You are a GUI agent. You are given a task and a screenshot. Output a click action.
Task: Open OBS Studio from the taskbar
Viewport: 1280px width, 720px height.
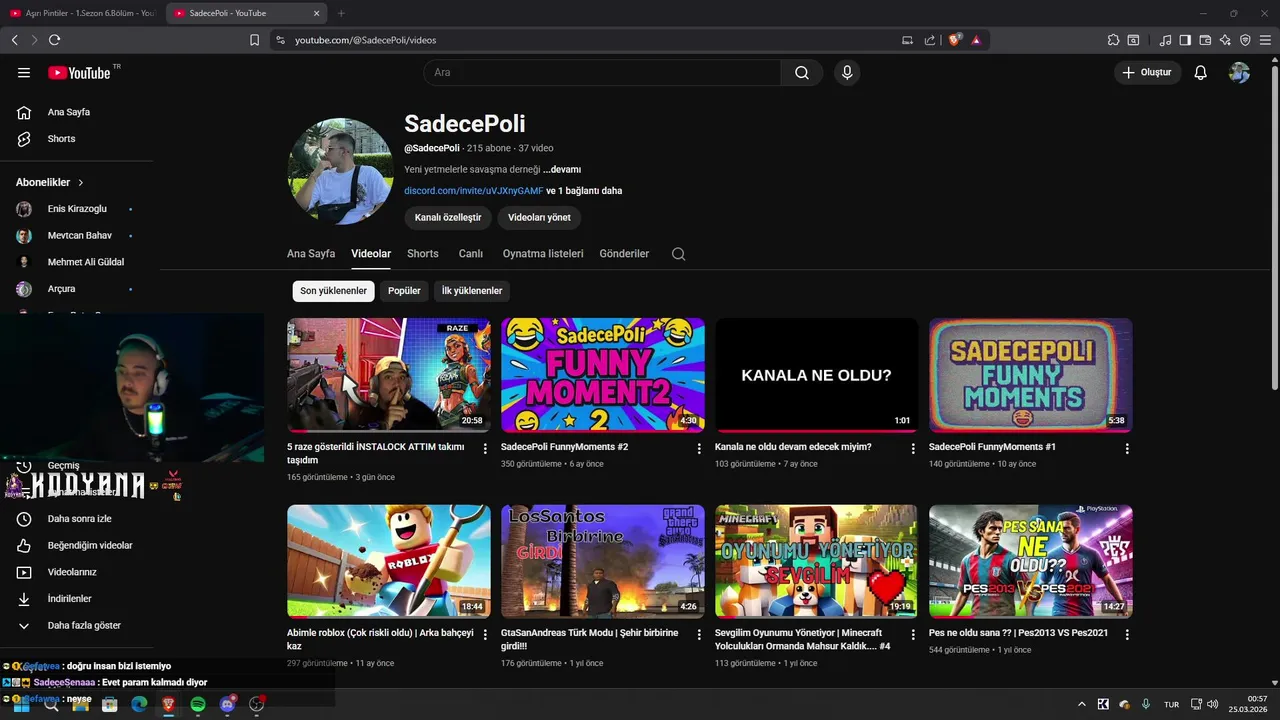pyautogui.click(x=256, y=704)
